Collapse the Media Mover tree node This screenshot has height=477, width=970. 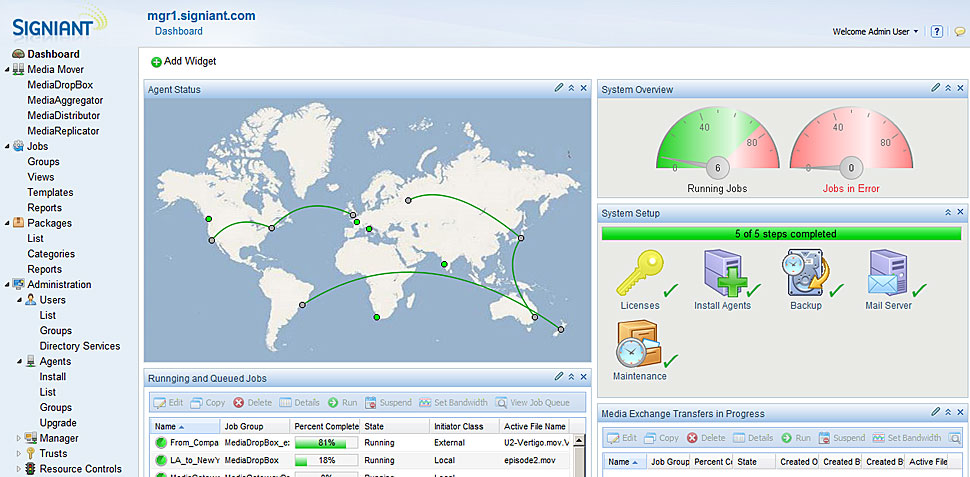(8, 70)
